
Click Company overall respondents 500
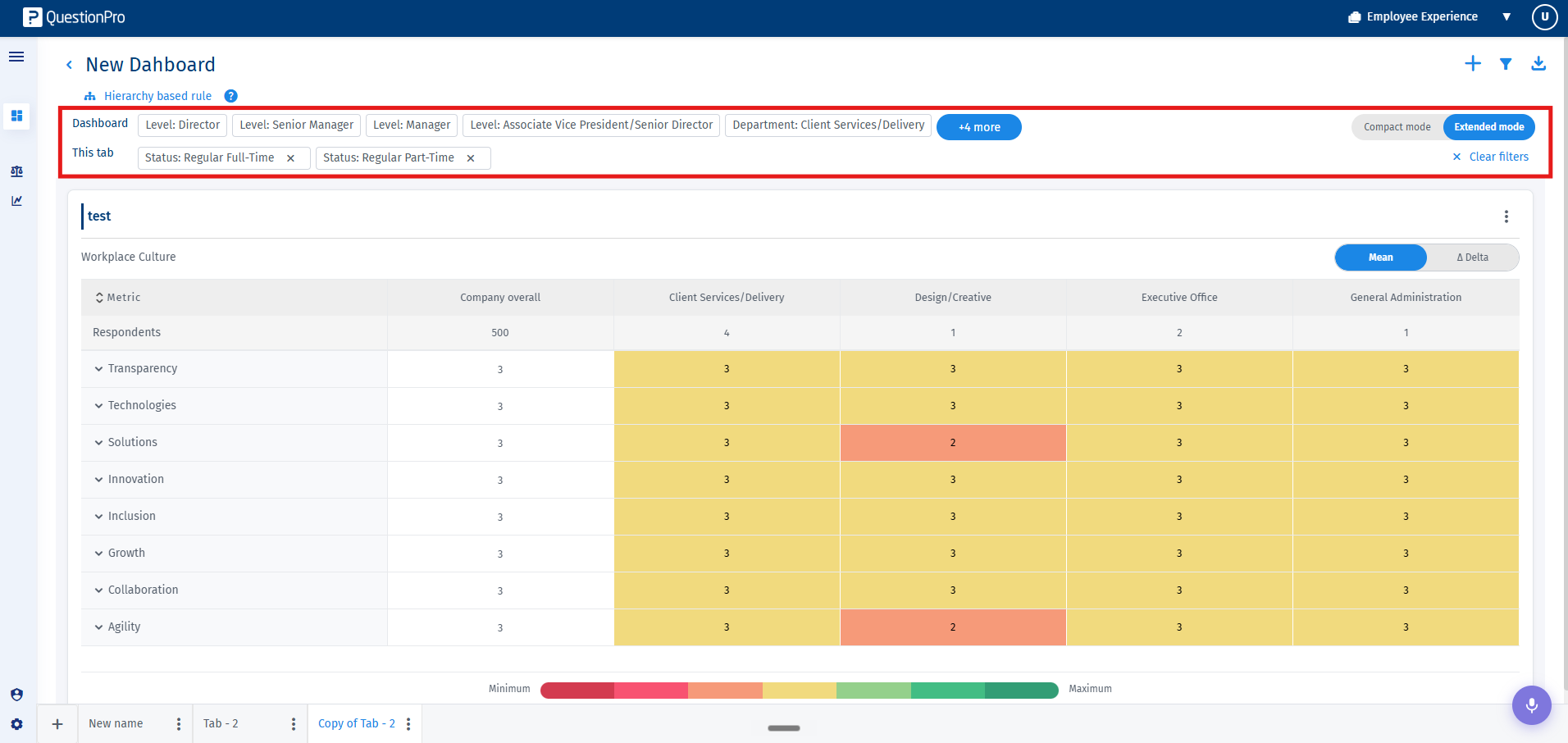500,333
